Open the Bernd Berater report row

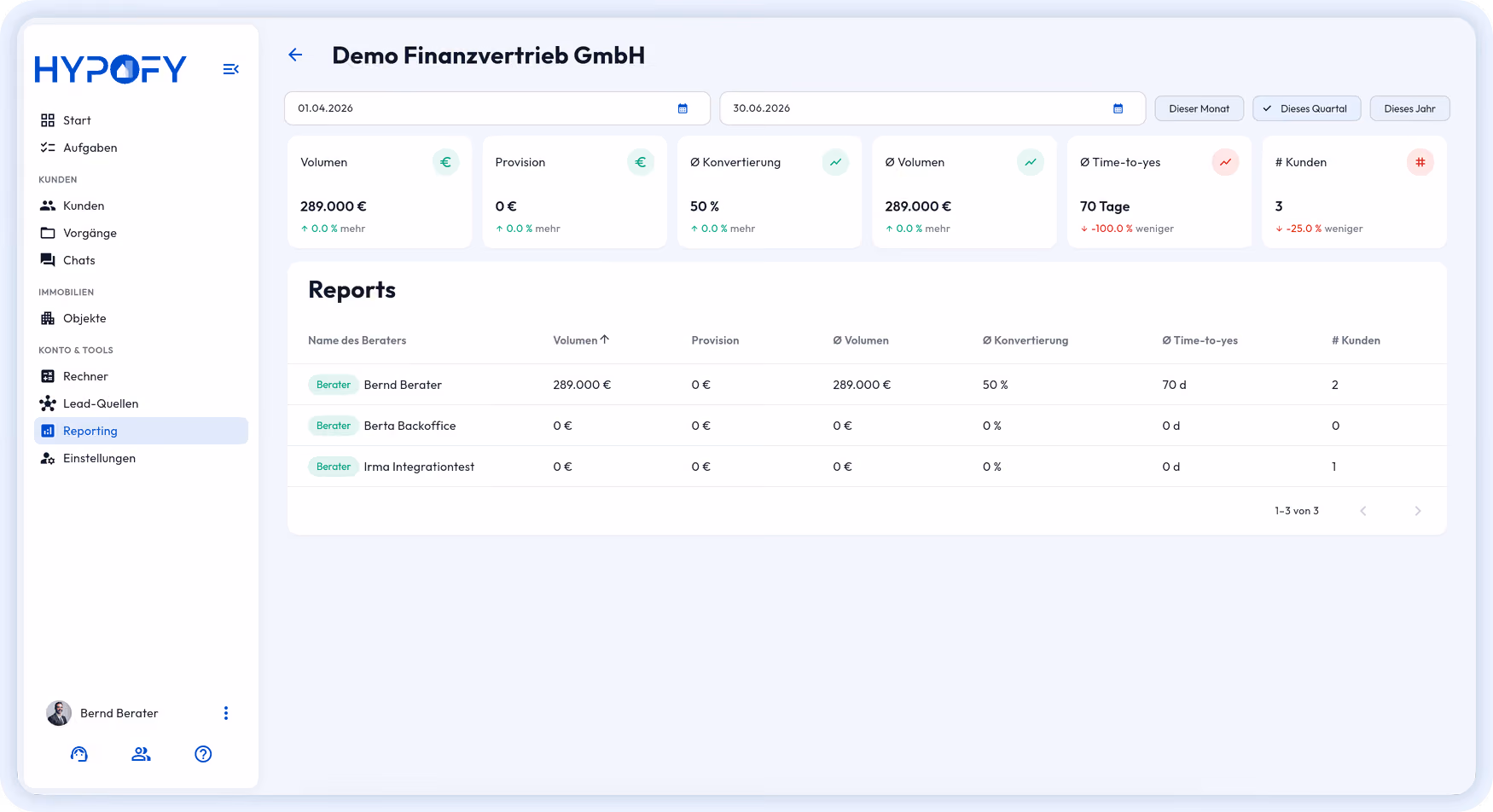[867, 385]
